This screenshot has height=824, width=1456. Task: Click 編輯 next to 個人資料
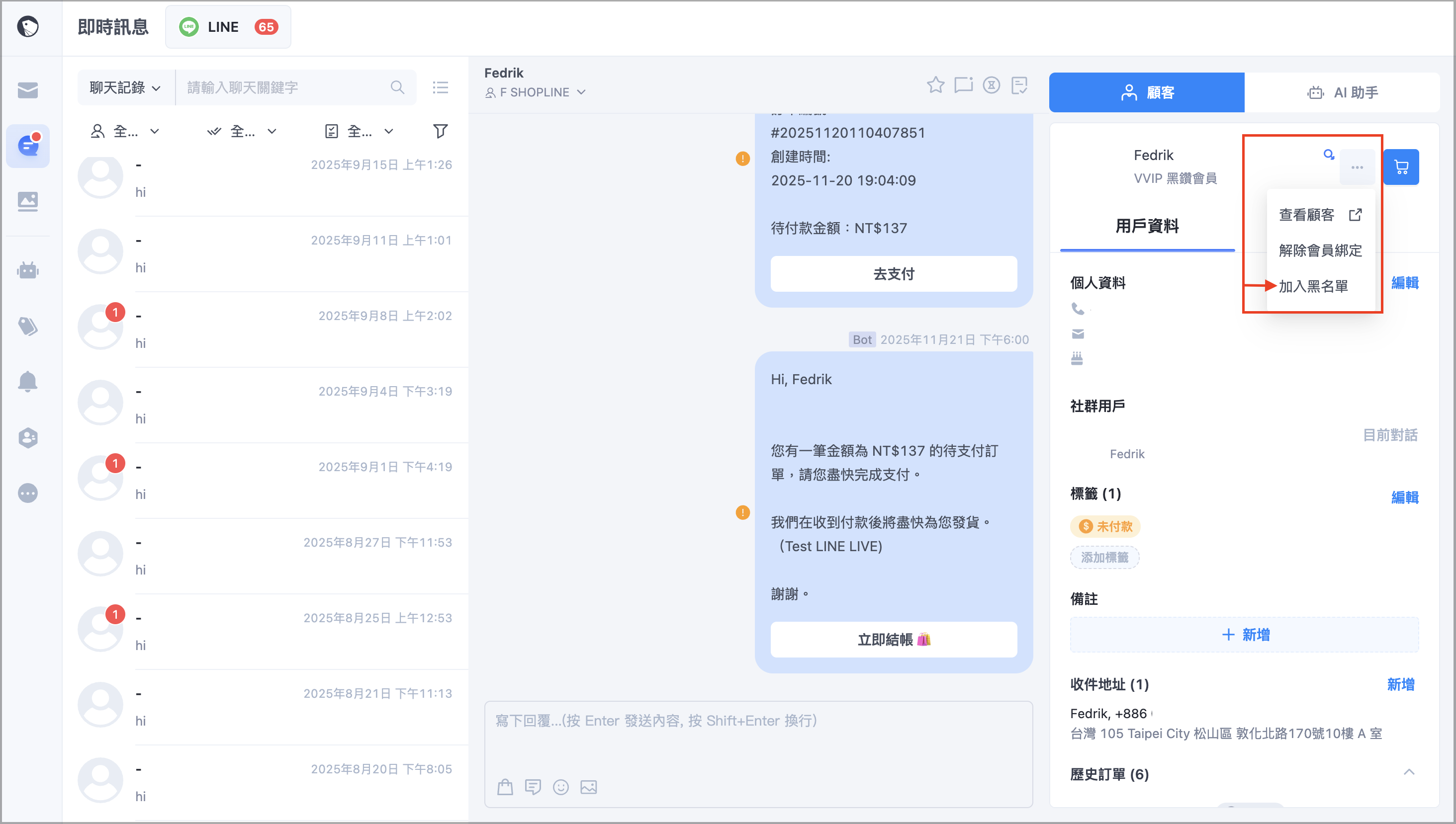click(1404, 282)
